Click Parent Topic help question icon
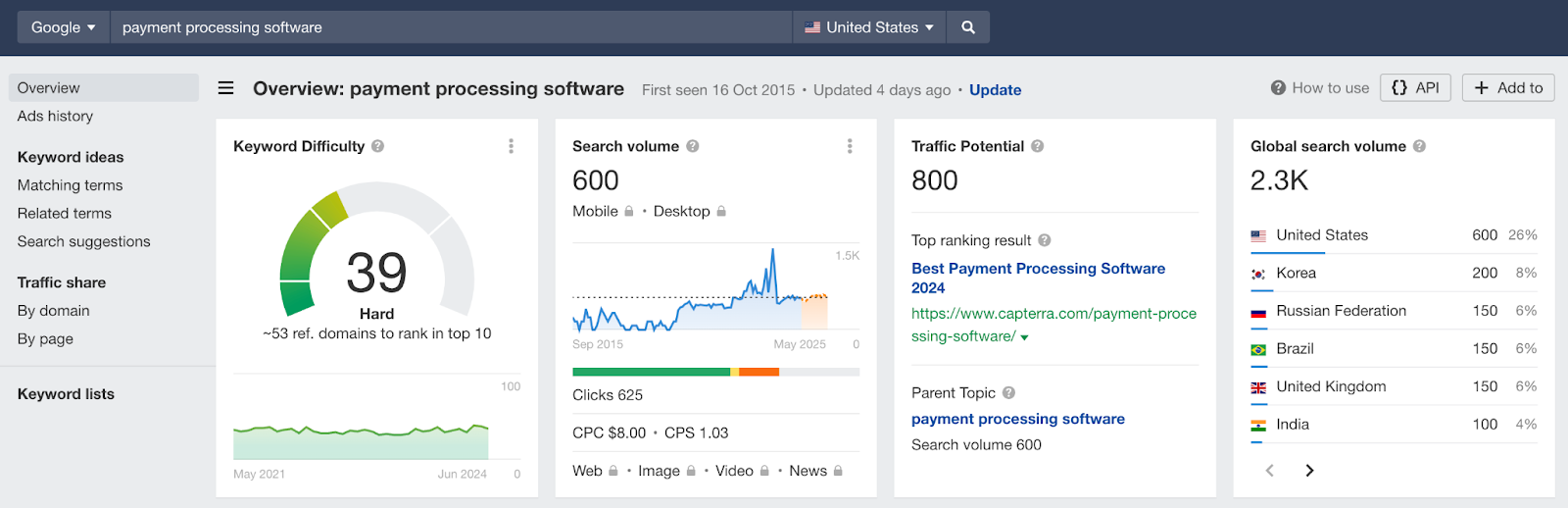The height and width of the screenshot is (508, 1568). [1008, 392]
